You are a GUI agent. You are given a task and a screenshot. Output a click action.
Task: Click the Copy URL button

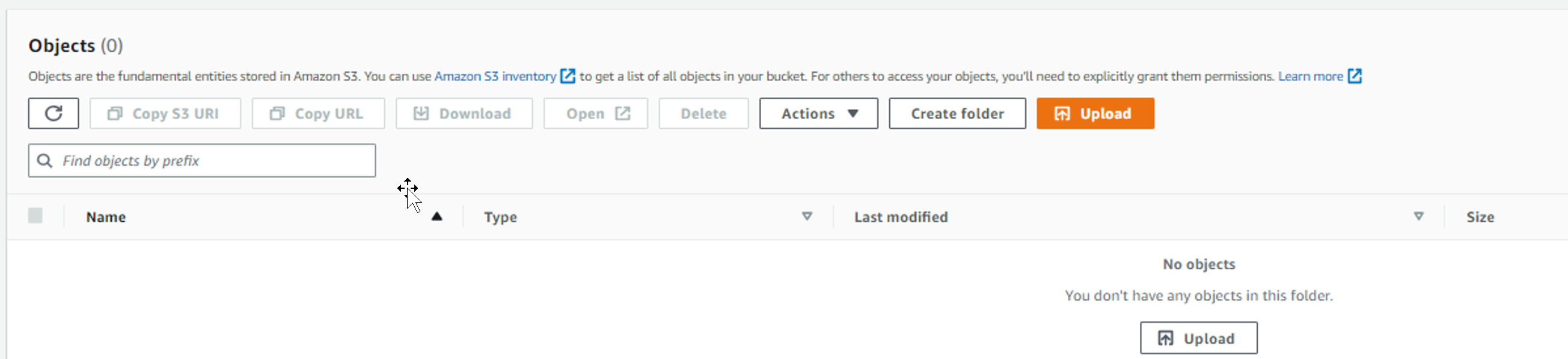[x=317, y=113]
